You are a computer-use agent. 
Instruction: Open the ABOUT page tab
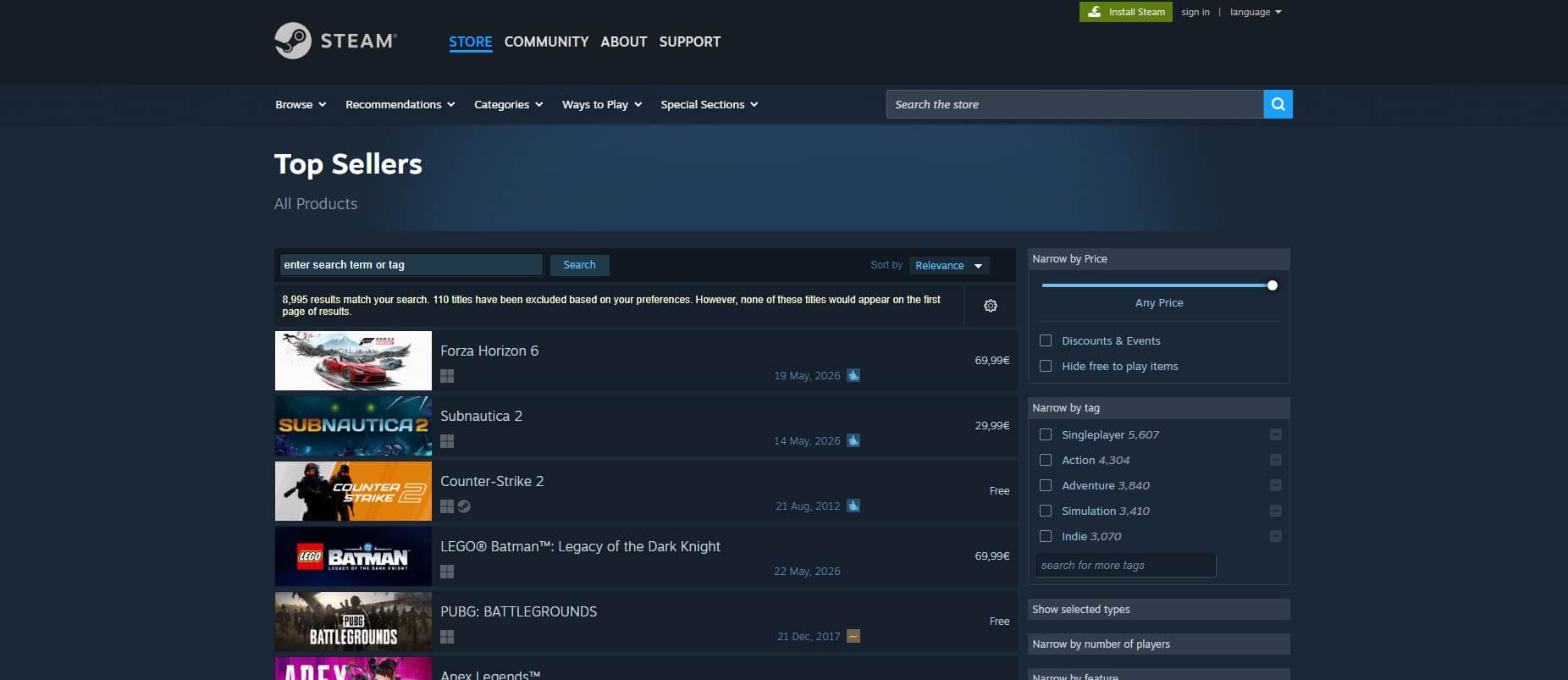pos(624,41)
